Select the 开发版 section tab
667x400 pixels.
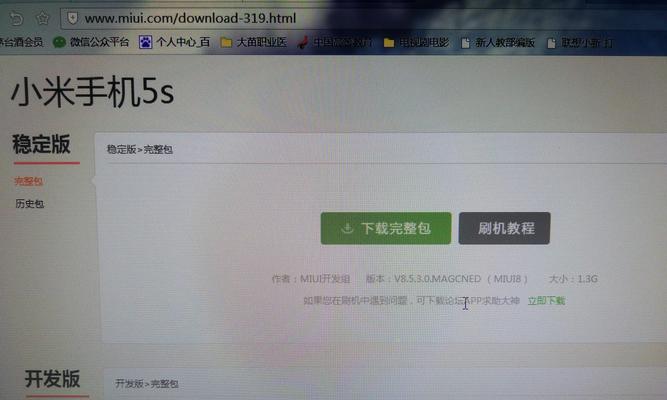pos(52,378)
